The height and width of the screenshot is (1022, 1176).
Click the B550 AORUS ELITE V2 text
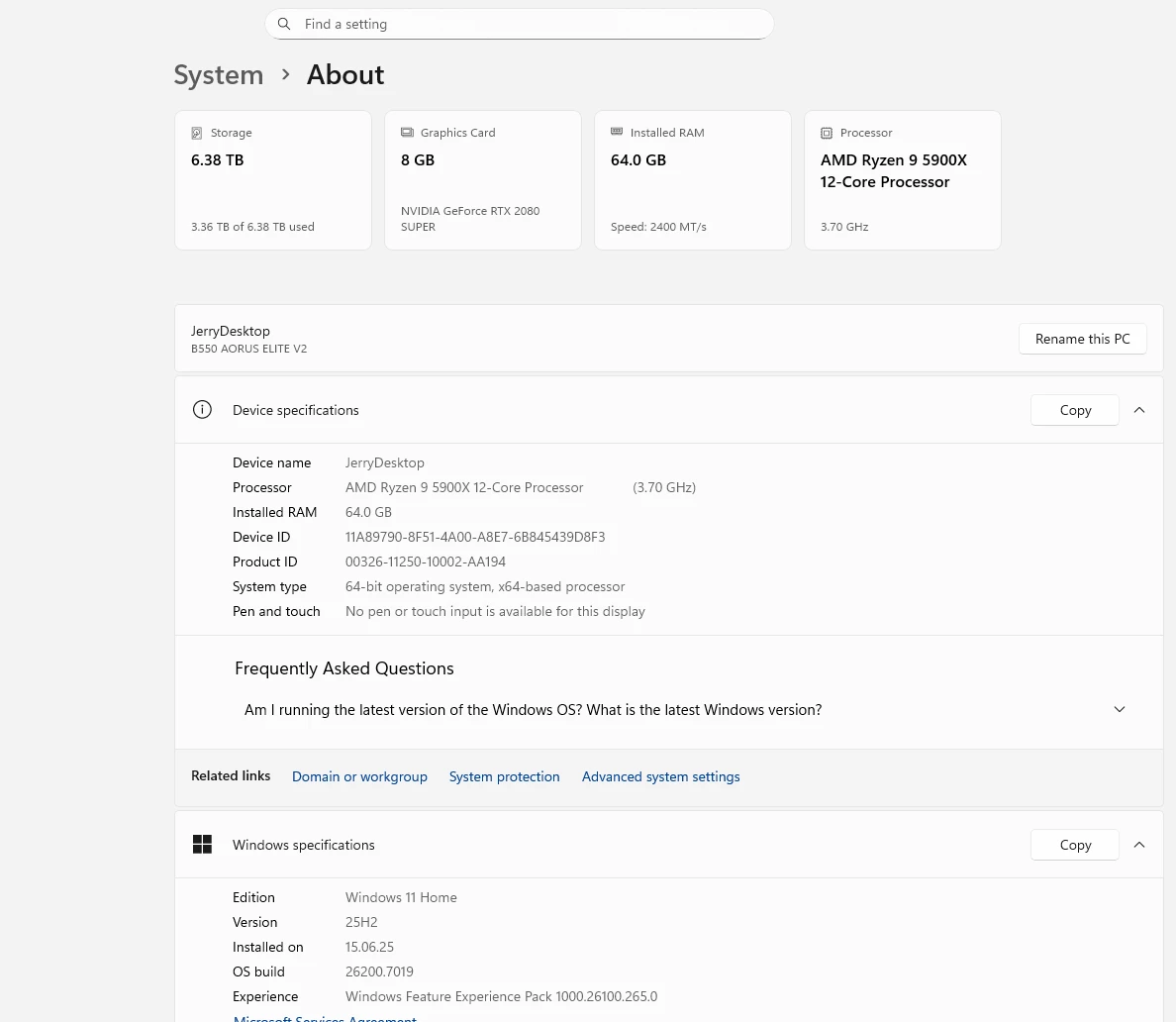pos(249,349)
